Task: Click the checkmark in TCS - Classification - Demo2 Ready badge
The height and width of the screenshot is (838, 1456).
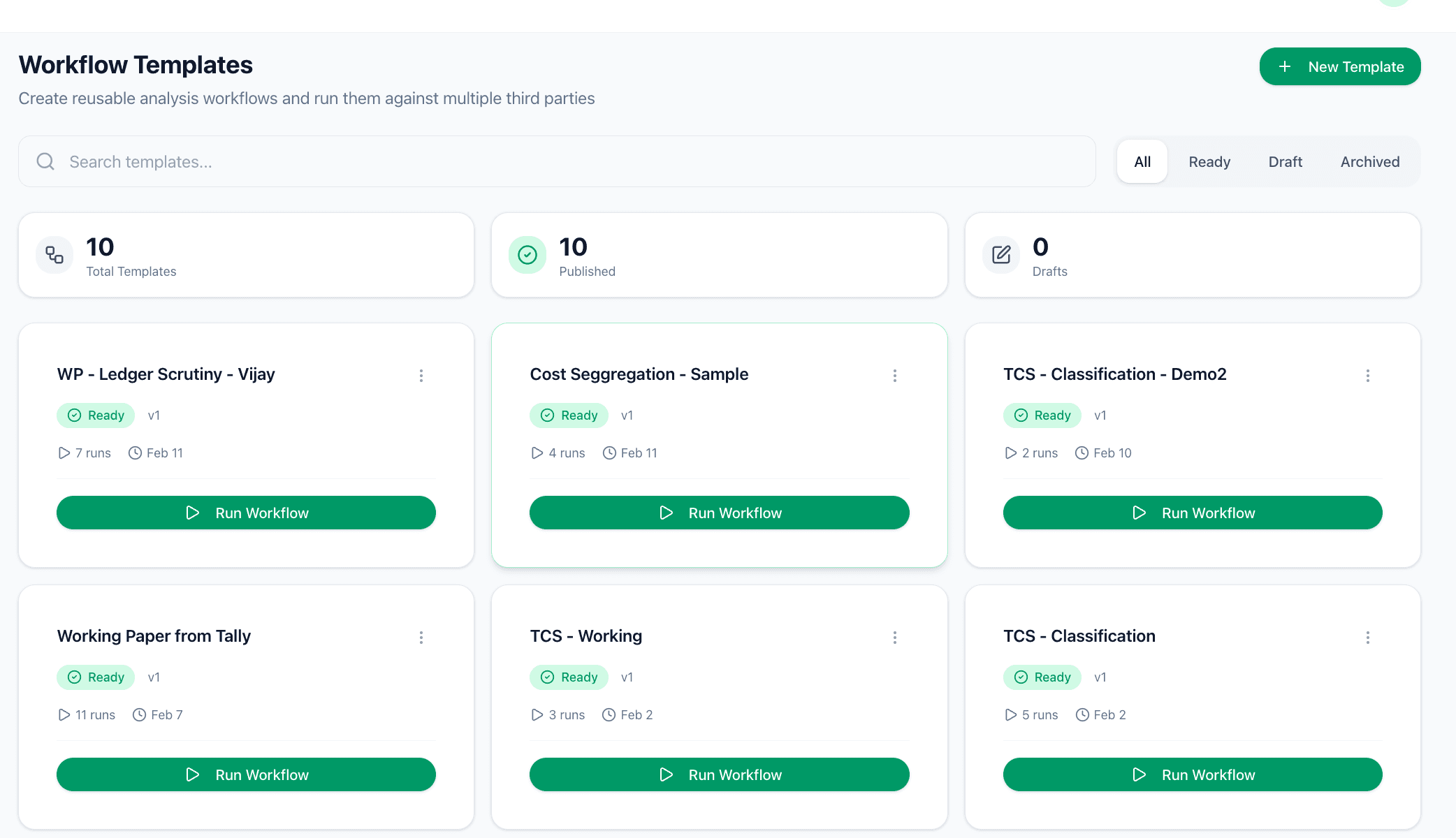Action: tap(1021, 415)
